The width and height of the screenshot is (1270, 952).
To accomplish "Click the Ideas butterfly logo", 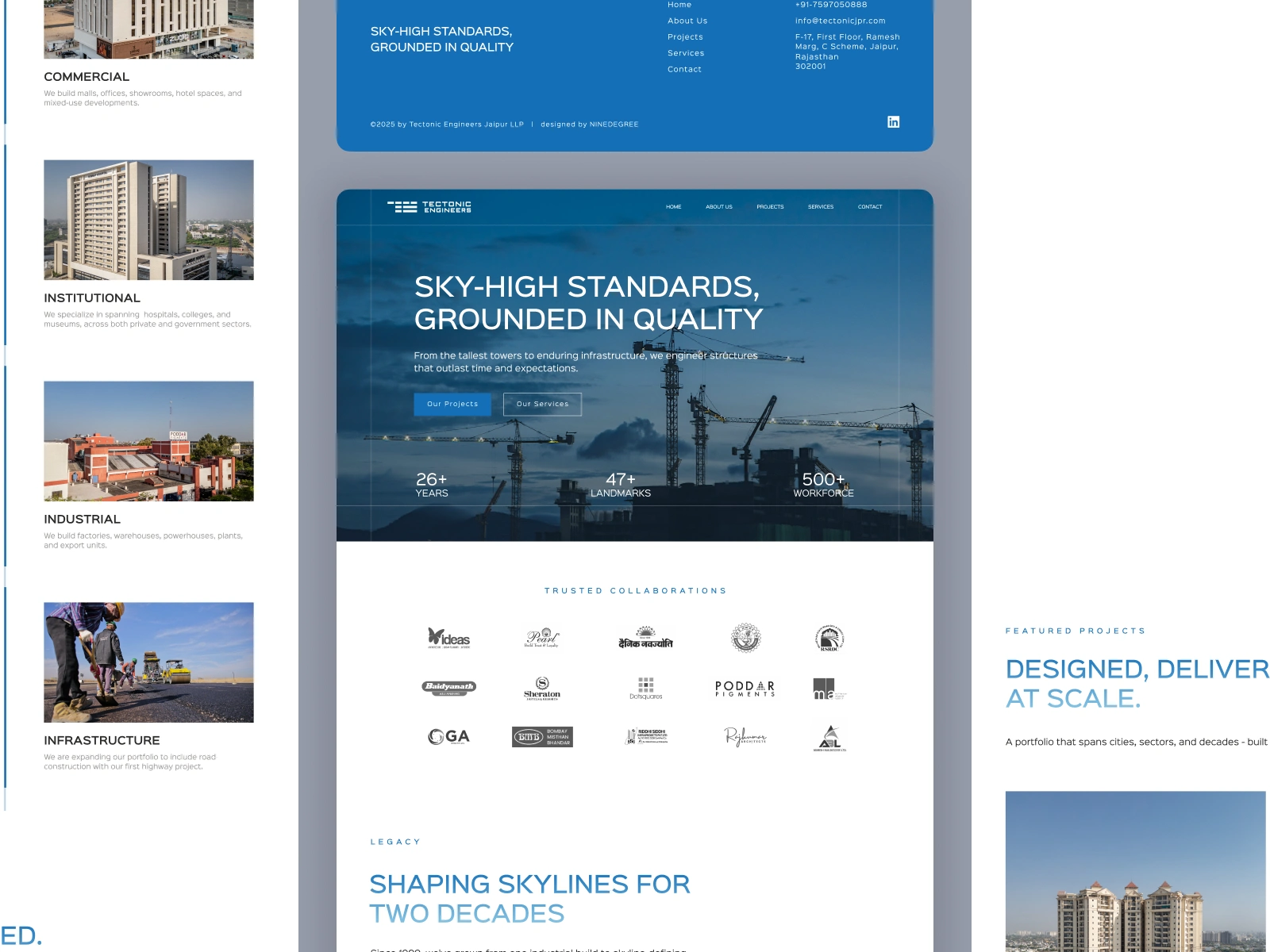I will tap(449, 638).
